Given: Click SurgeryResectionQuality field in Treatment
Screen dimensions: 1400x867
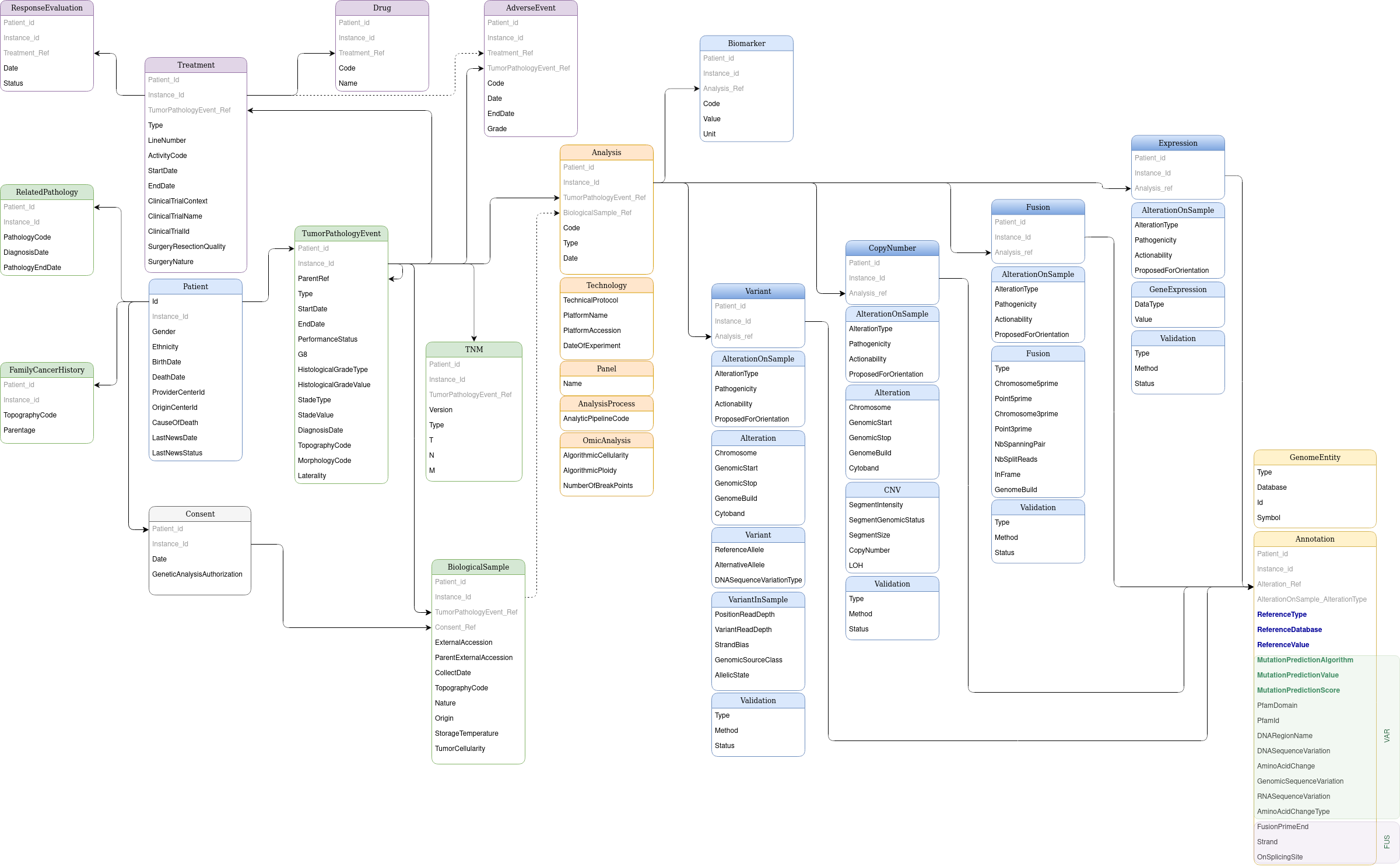Looking at the screenshot, I should pyautogui.click(x=187, y=247).
